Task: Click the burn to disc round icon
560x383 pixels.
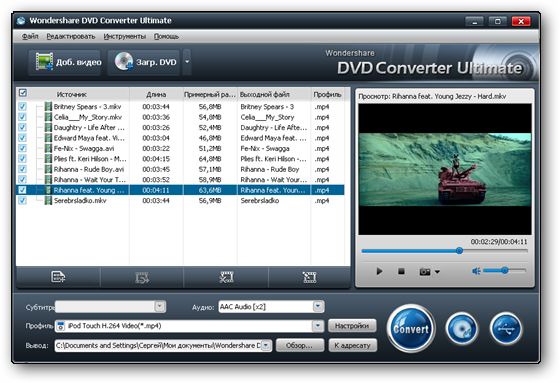Action: point(461,329)
